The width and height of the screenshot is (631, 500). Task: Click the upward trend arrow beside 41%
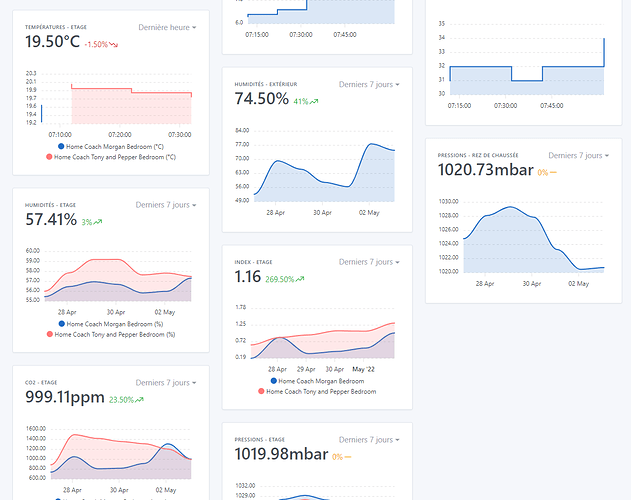click(314, 101)
